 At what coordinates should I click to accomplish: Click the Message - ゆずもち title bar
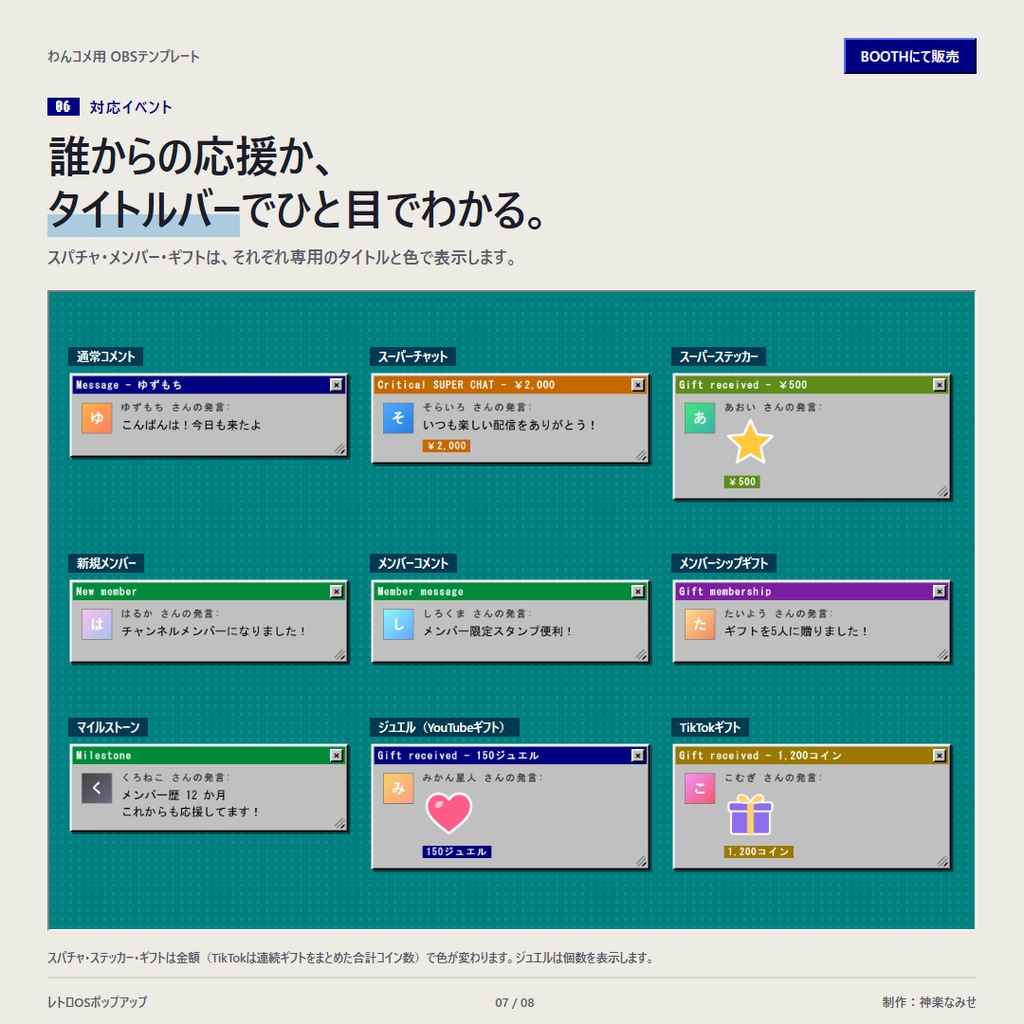click(208, 385)
